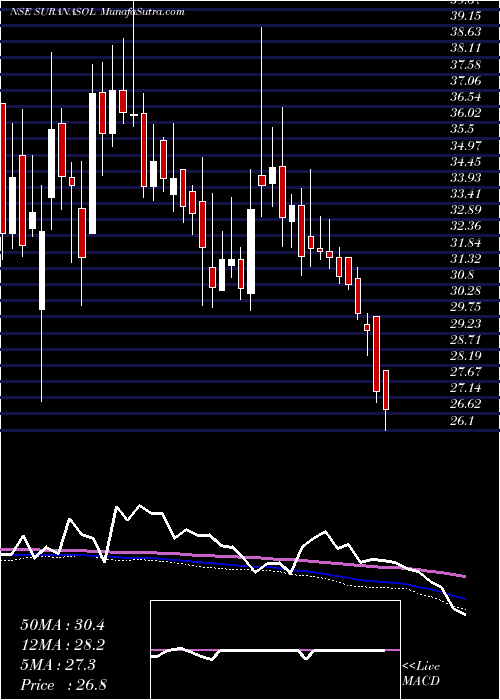
Task: Click the 29.23 price axis label
Action: (x=466, y=323)
